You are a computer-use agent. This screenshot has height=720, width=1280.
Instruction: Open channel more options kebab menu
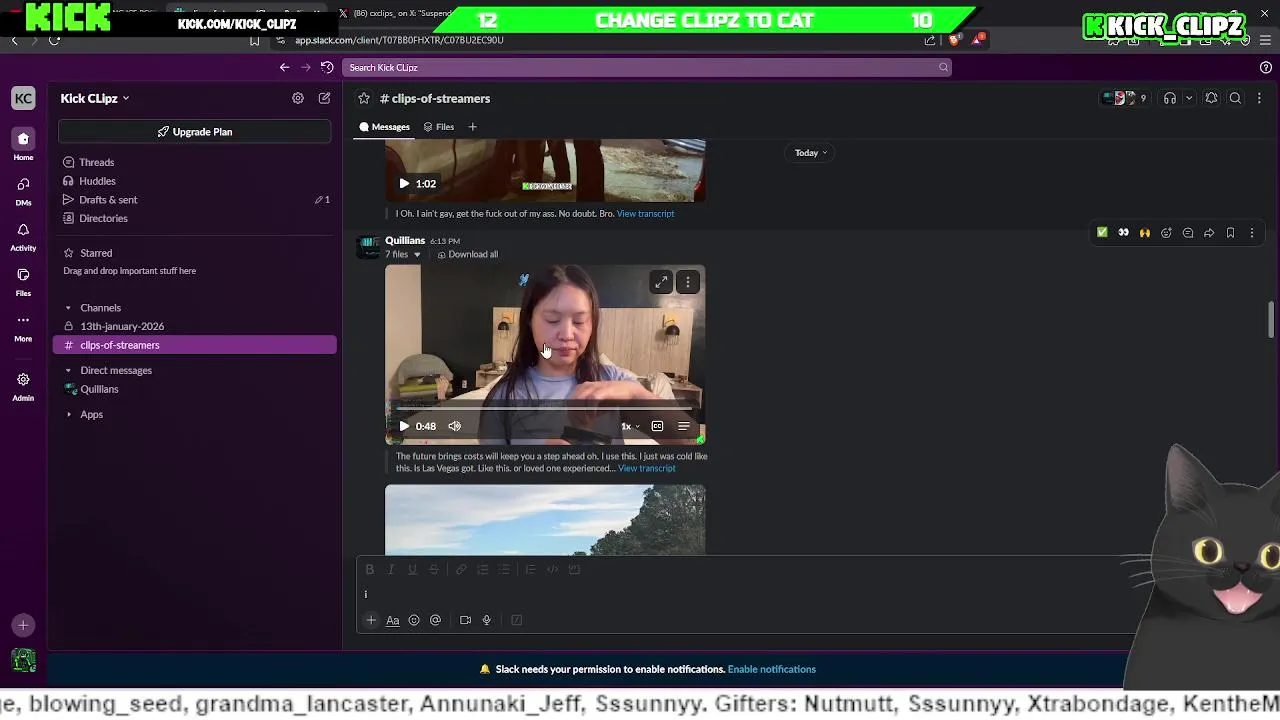point(1259,98)
